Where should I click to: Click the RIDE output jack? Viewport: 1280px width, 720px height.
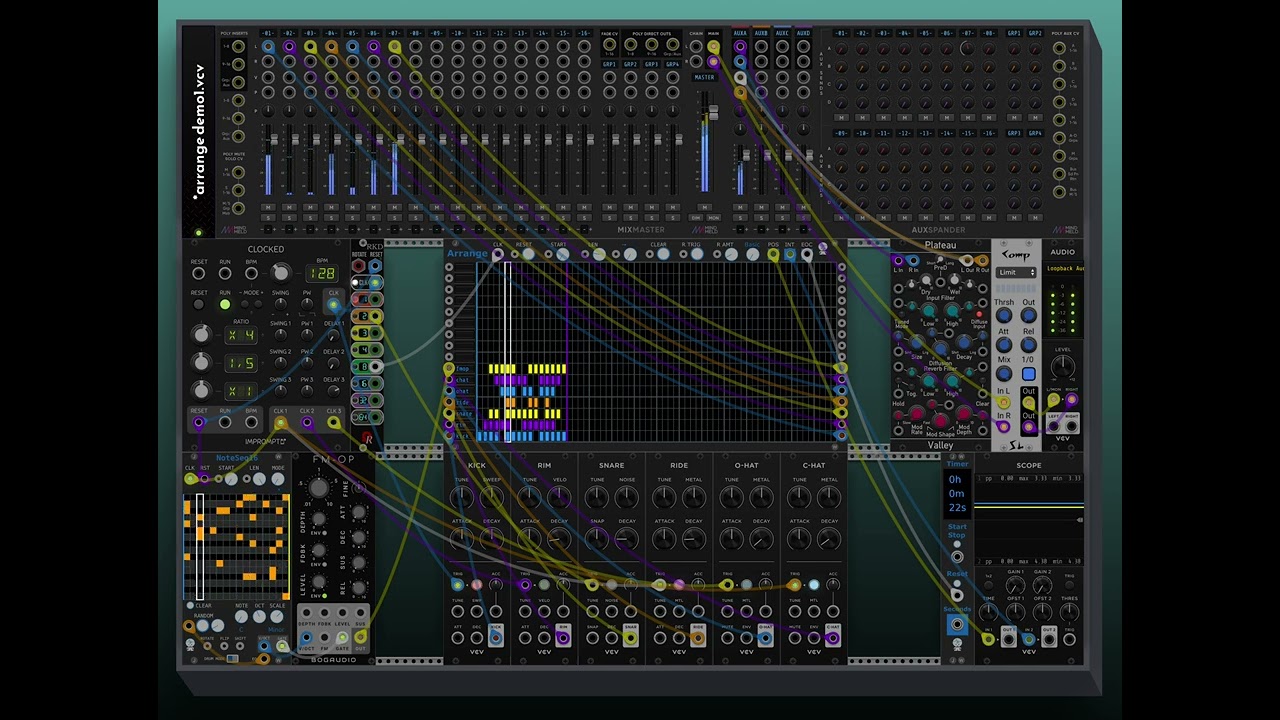point(698,637)
